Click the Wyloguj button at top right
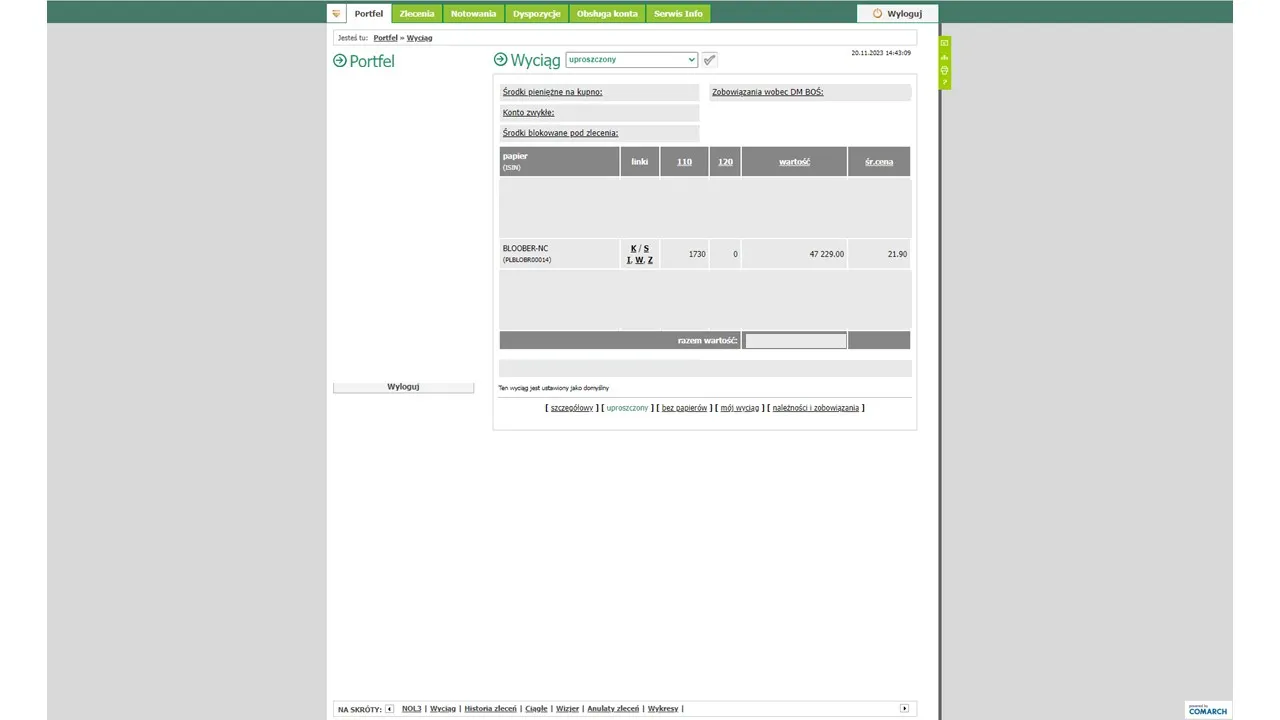The width and height of the screenshot is (1280, 720). point(897,14)
